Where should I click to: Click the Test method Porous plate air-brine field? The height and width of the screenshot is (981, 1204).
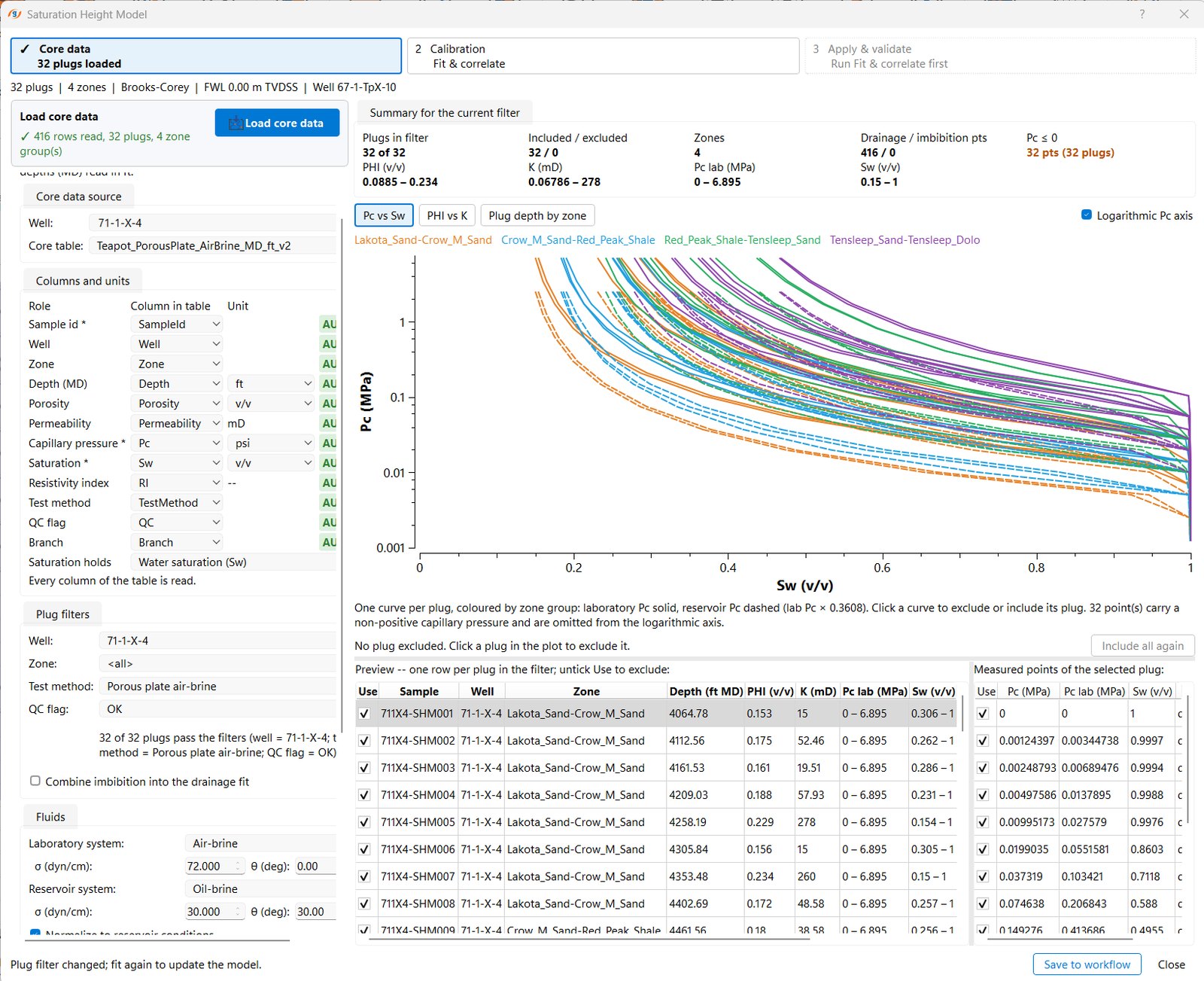click(x=217, y=687)
